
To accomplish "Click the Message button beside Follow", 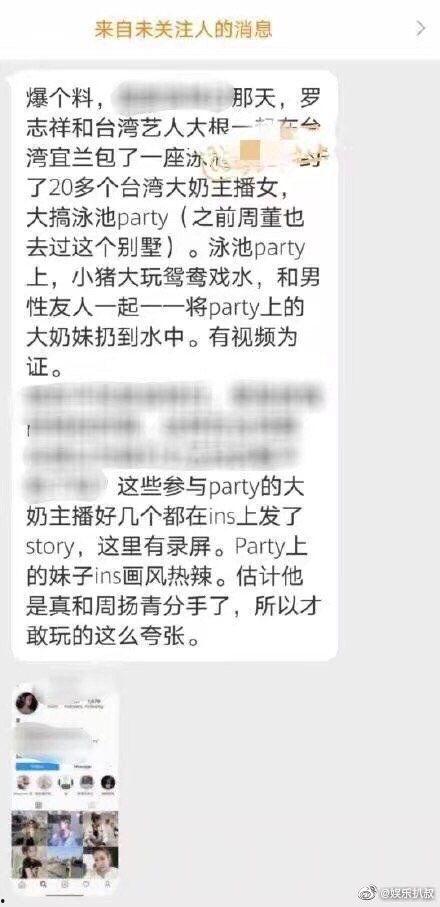I will click(x=83, y=766).
